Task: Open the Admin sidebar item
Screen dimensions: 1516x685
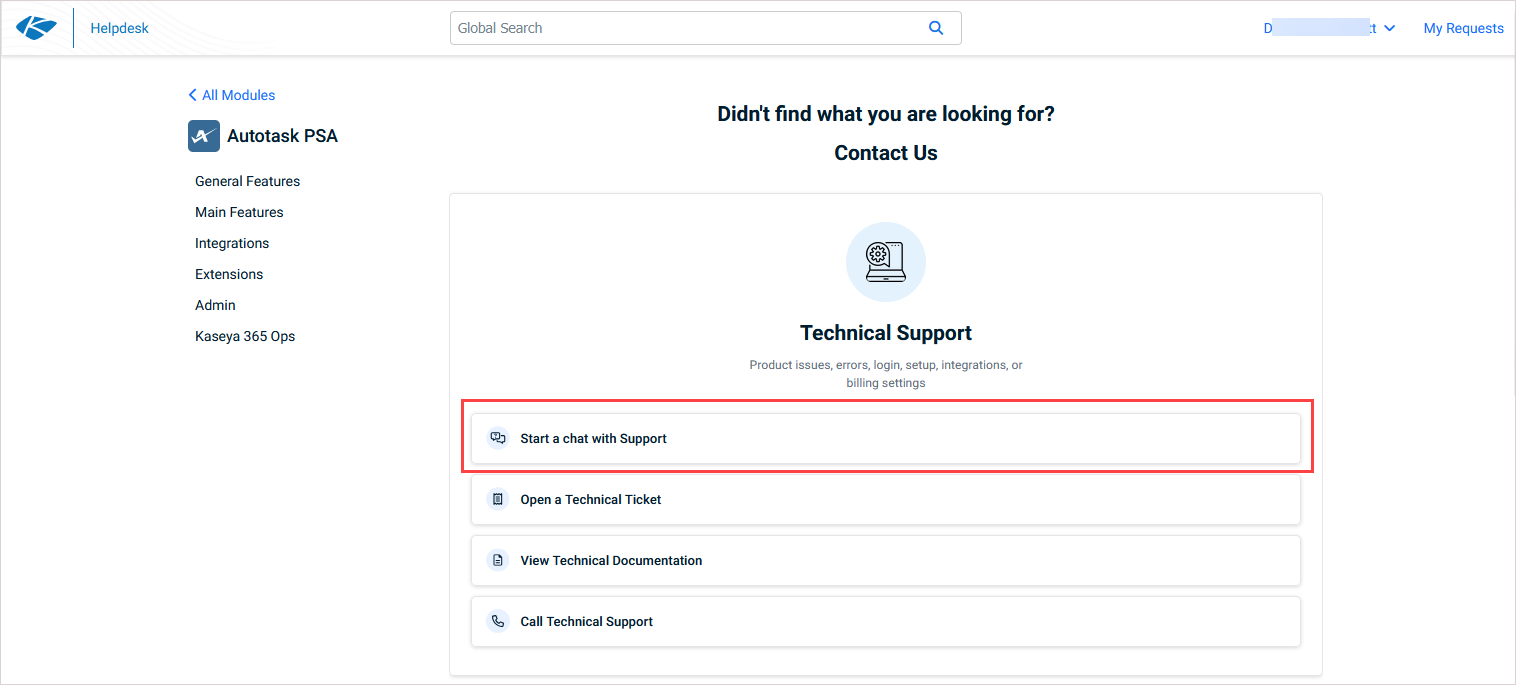Action: point(215,305)
